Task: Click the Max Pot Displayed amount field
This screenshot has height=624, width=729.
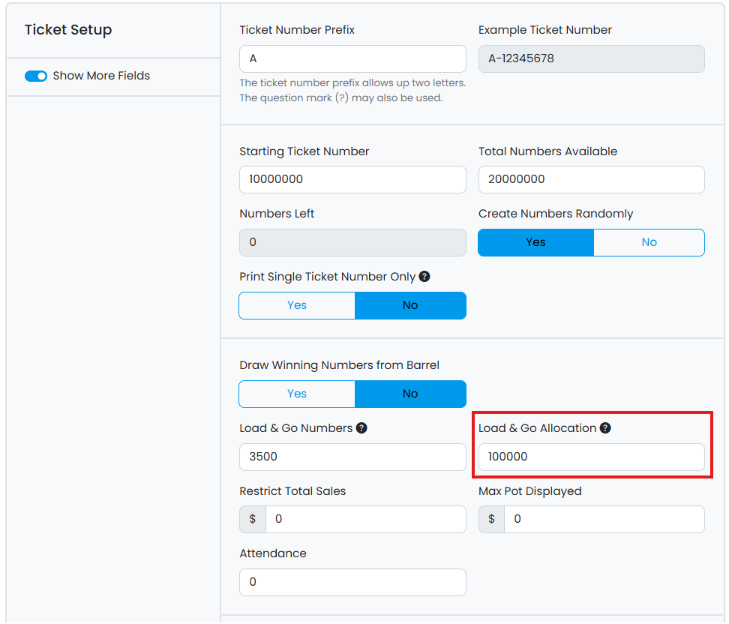Action: click(604, 520)
